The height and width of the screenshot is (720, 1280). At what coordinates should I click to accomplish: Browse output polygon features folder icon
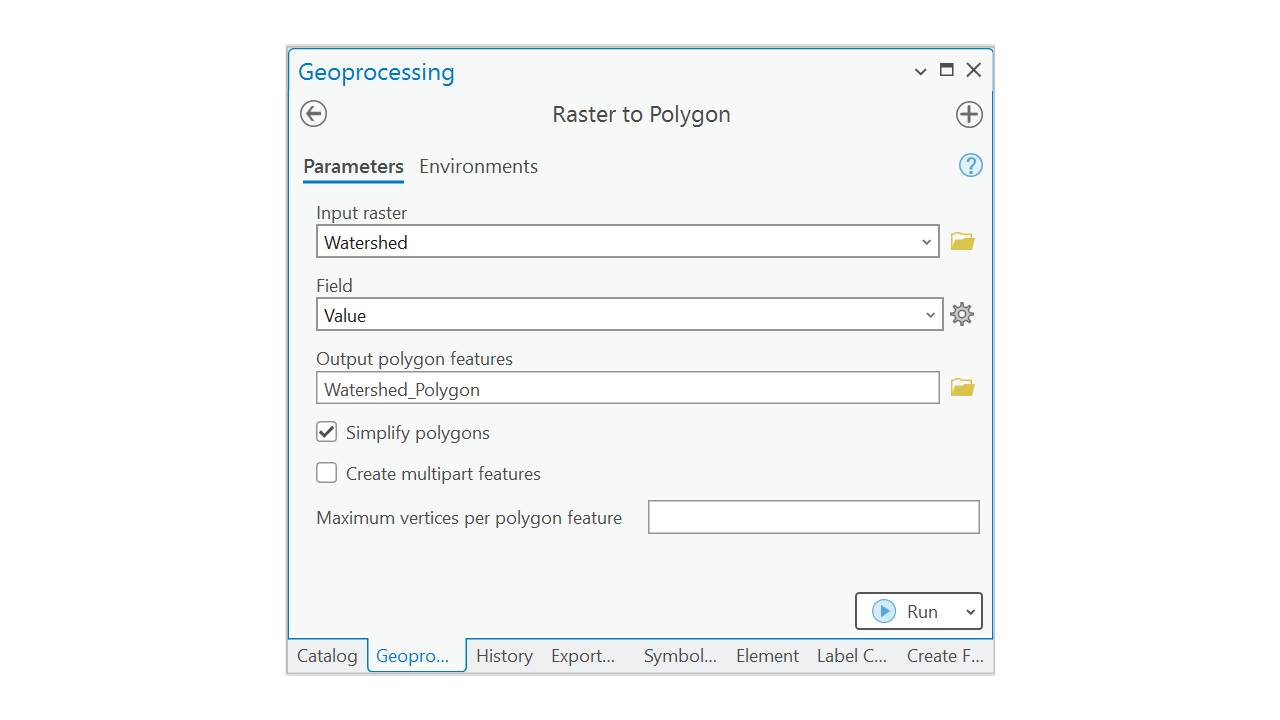(962, 388)
